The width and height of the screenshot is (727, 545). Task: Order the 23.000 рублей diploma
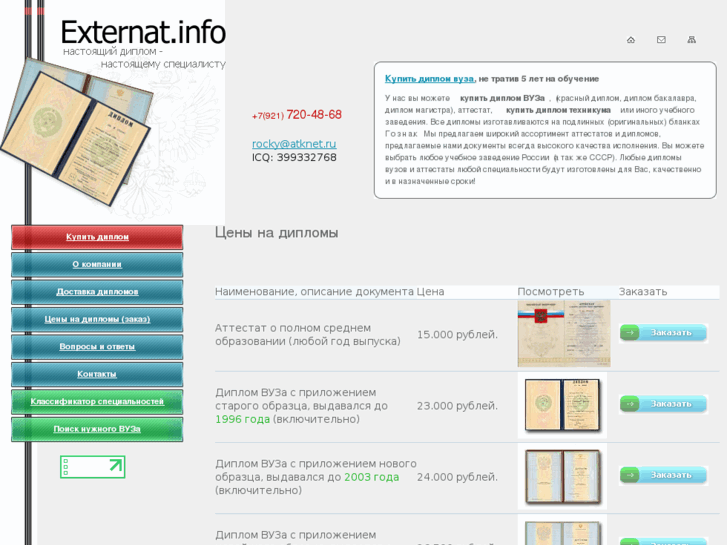click(x=663, y=404)
